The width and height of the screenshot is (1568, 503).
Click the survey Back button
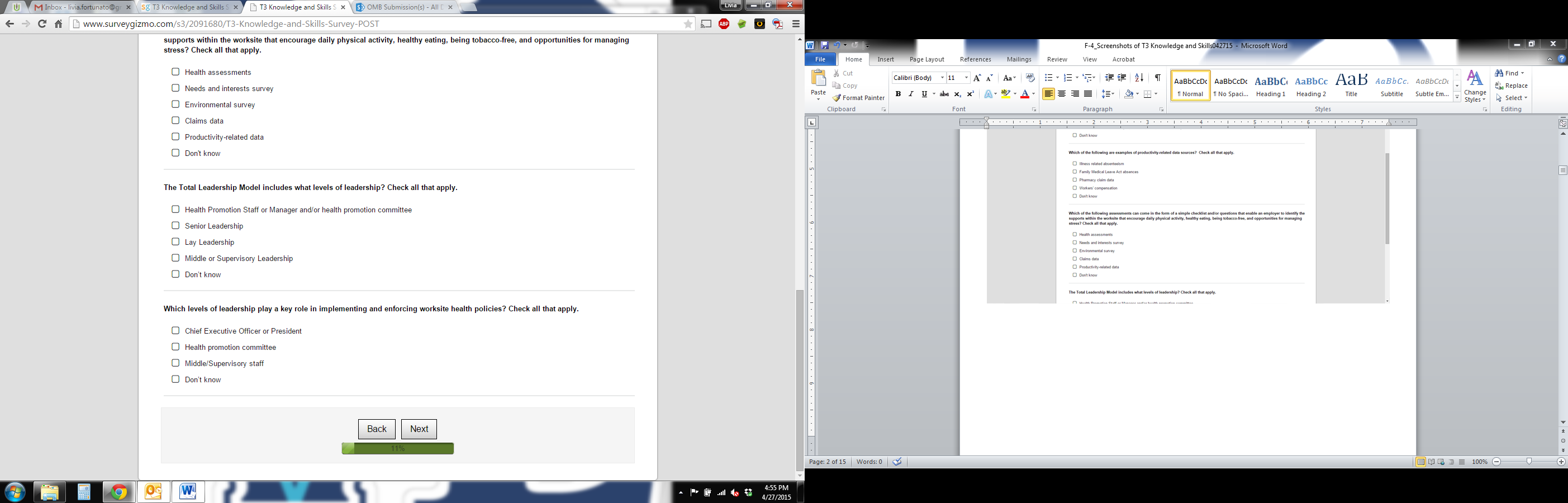tap(376, 429)
